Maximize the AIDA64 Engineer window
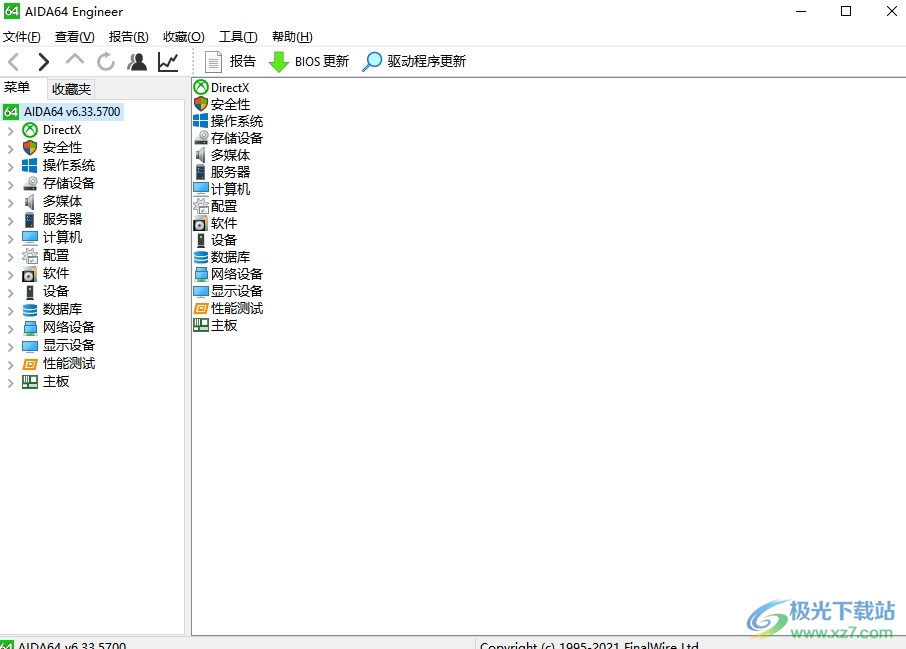Viewport: 906px width, 649px height. (x=846, y=12)
